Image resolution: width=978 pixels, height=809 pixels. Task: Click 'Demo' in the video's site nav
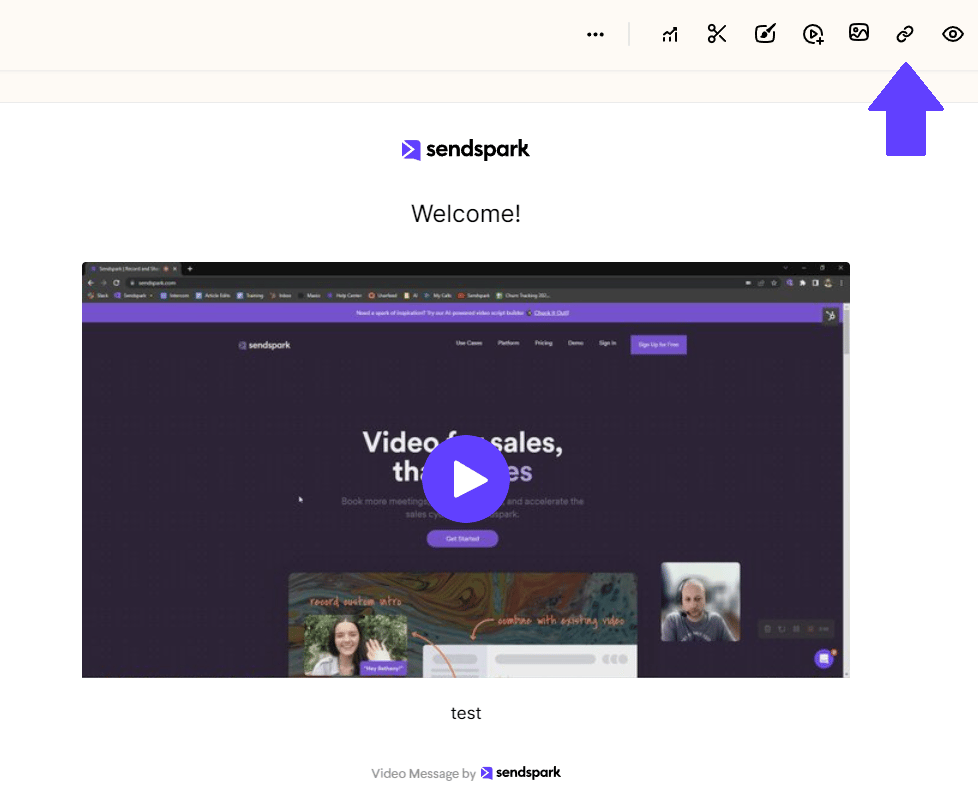[x=576, y=343]
